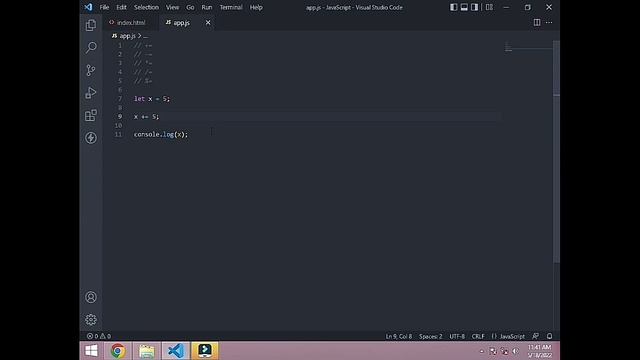Viewport: 640px width, 360px height.
Task: Open the Explorer view in activity bar
Action: 91,25
